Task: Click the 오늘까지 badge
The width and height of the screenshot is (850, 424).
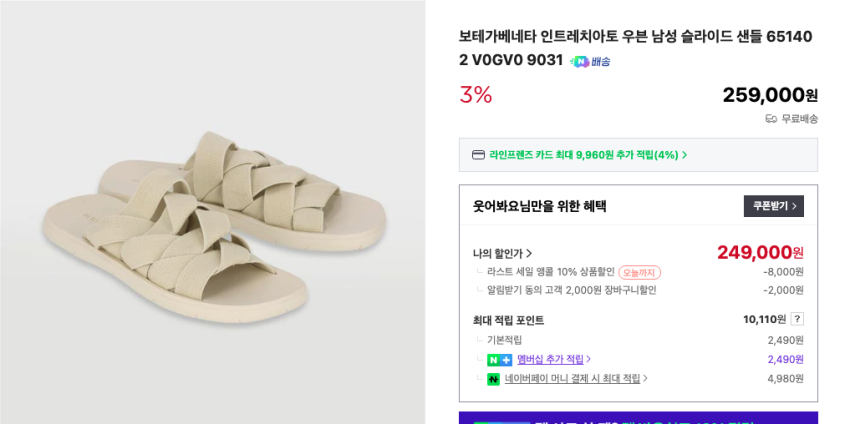Action: pos(639,272)
